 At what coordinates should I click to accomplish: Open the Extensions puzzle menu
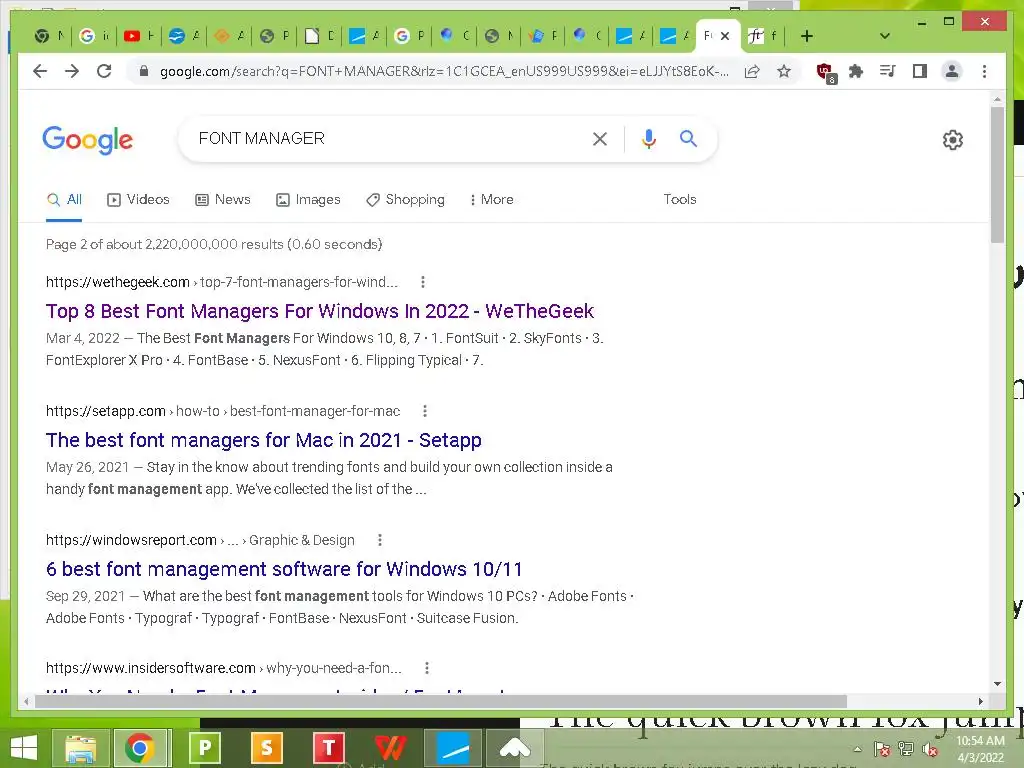tap(856, 71)
